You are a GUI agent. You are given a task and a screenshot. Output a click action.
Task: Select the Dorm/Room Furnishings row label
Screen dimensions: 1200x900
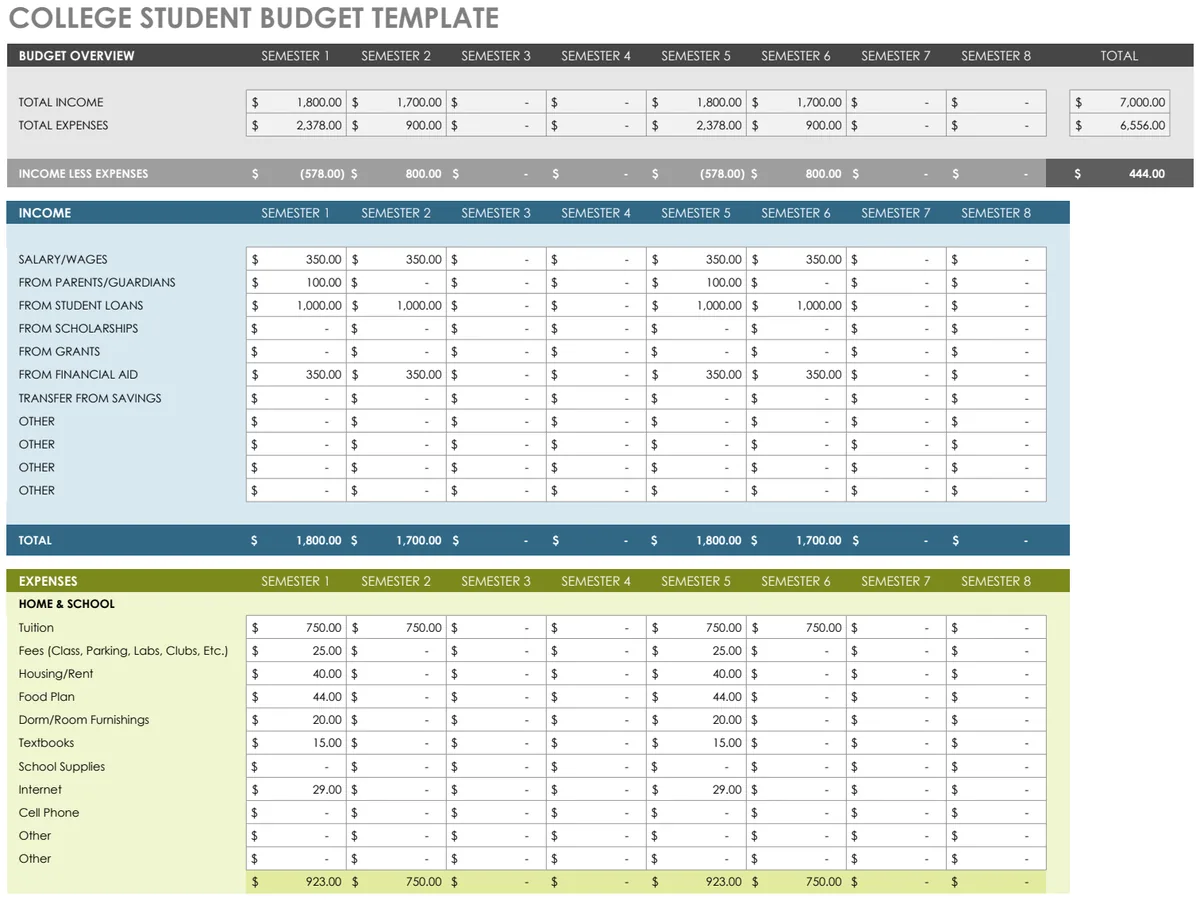tap(84, 720)
